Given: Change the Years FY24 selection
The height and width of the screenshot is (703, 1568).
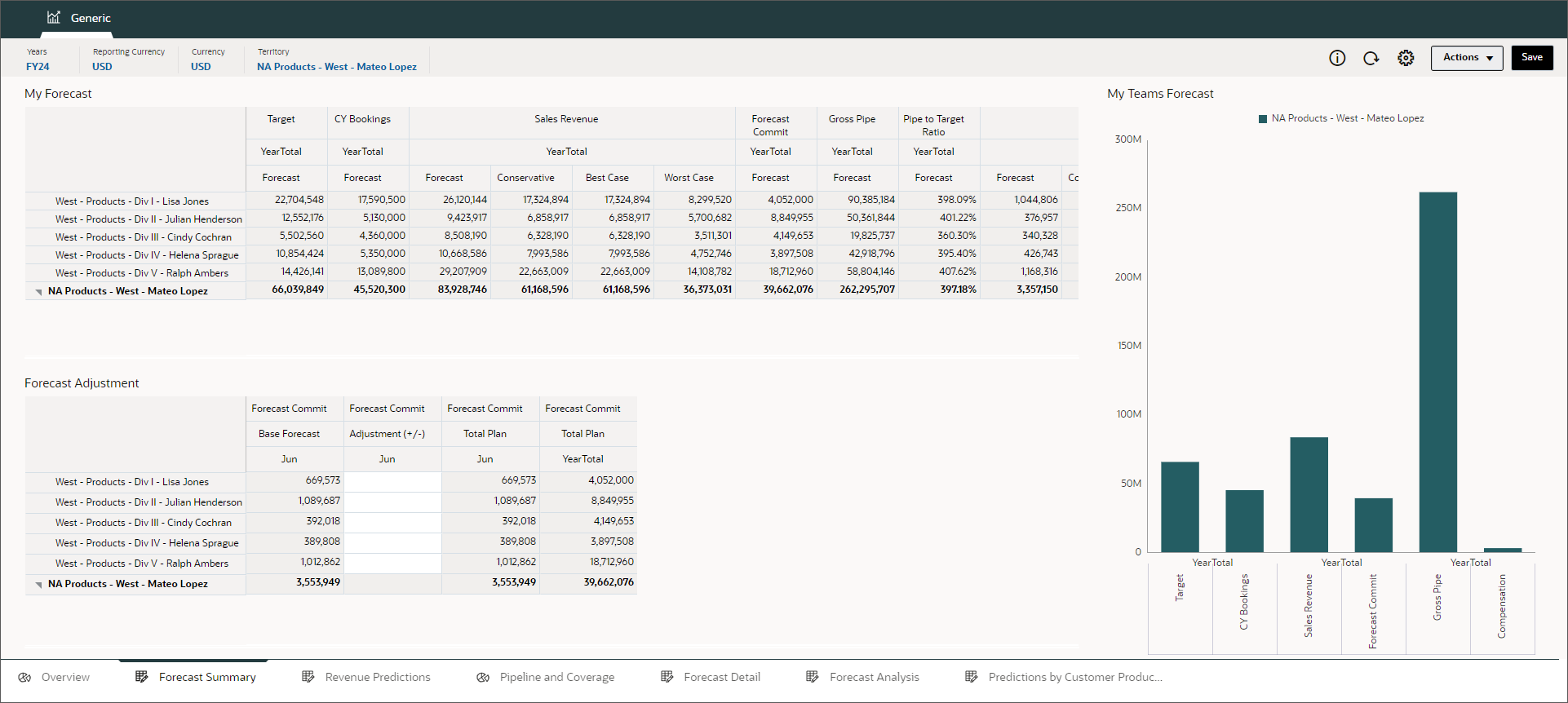Looking at the screenshot, I should (38, 67).
